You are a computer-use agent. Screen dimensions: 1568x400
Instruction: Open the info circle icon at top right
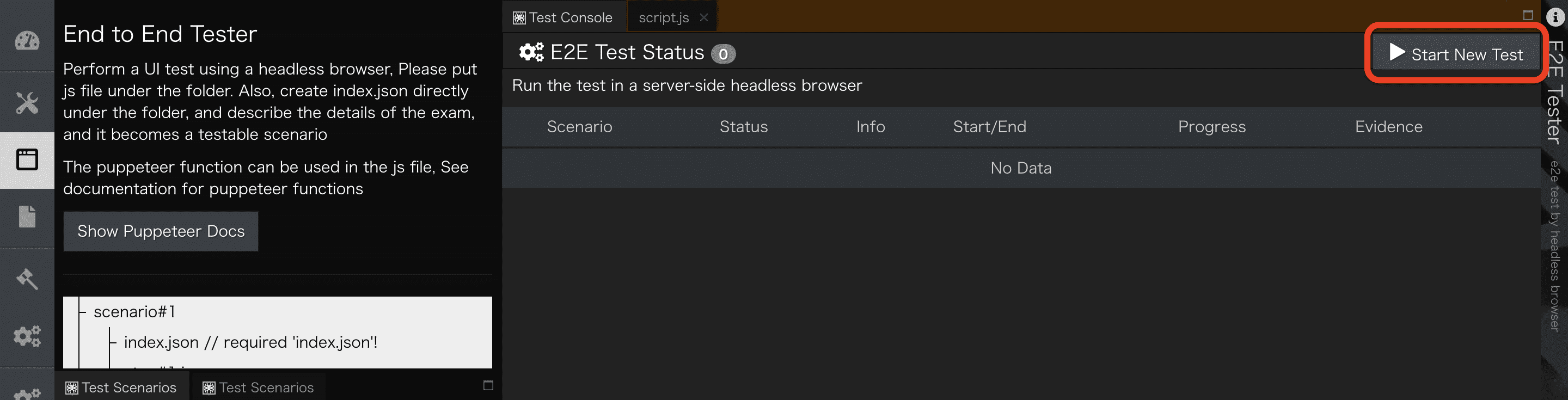point(1555,17)
